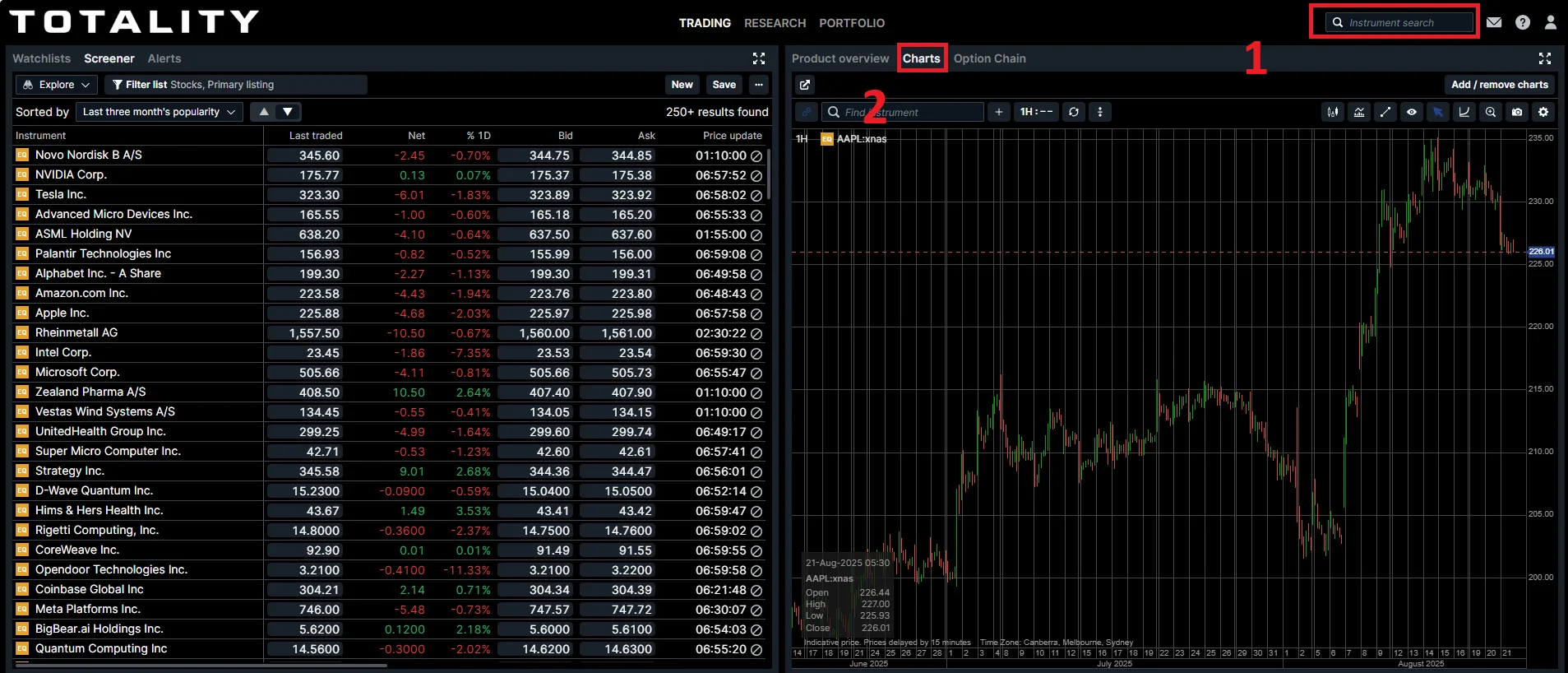The height and width of the screenshot is (673, 1568).
Task: Open chart settings gear
Action: [1543, 112]
